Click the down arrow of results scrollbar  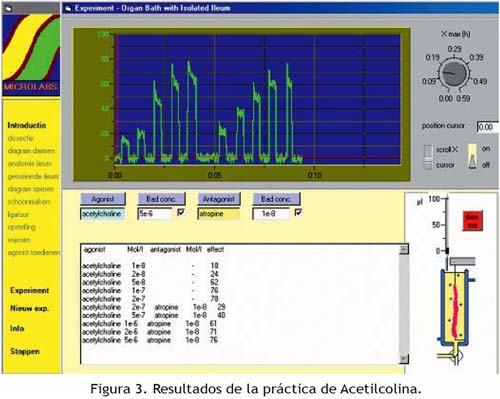404,359
